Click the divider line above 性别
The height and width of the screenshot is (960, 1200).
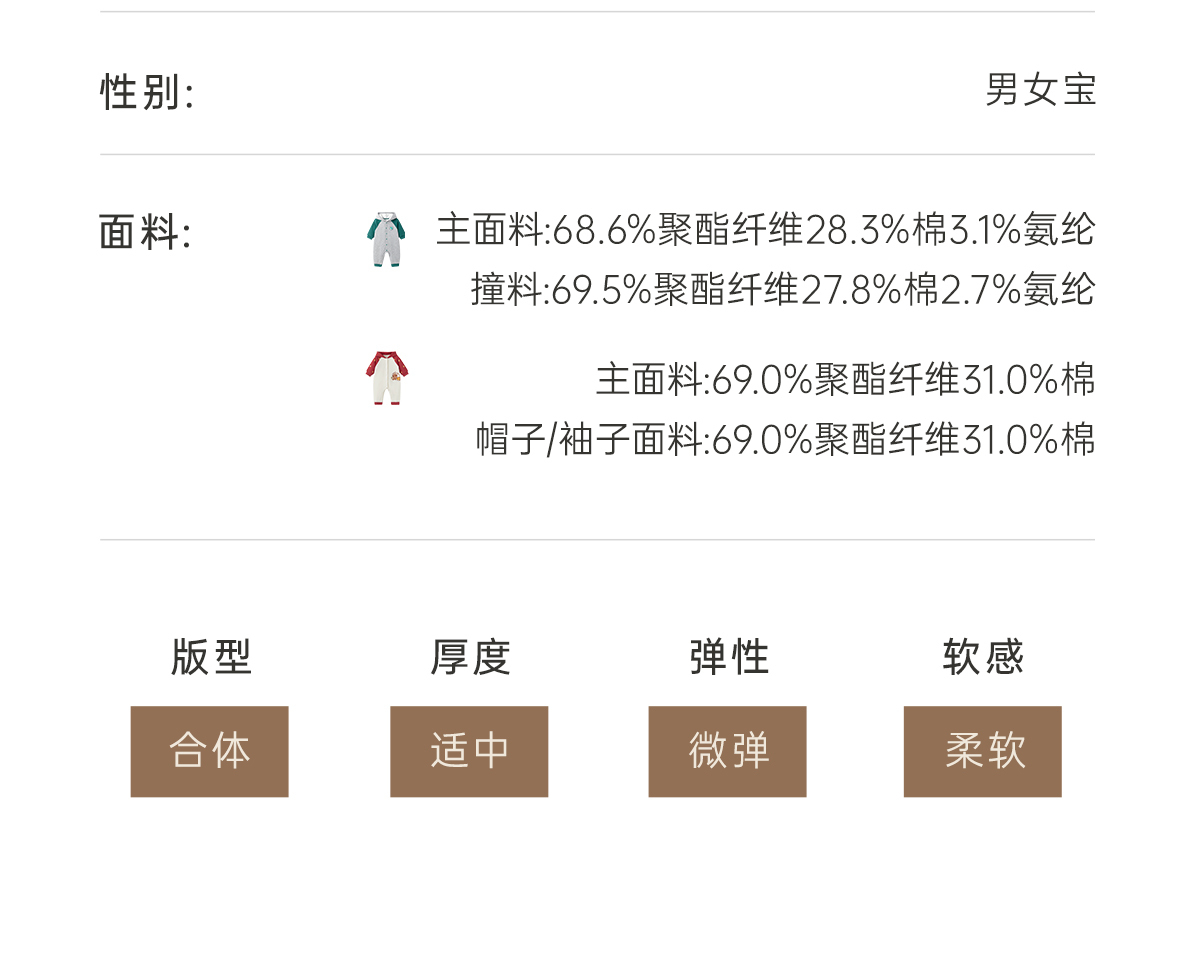tap(597, 12)
